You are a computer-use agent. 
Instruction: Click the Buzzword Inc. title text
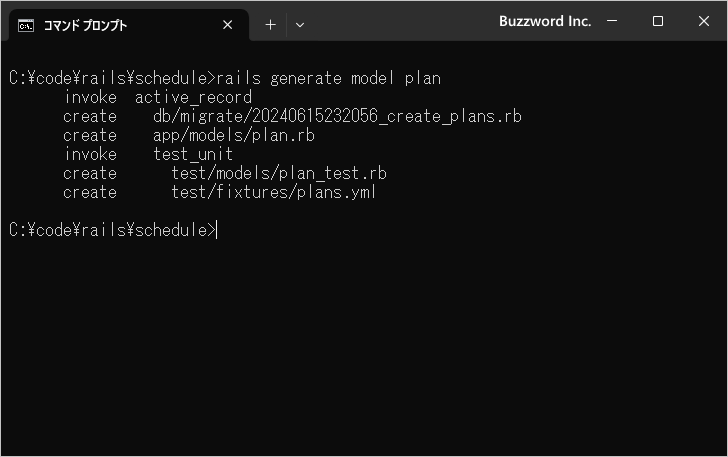[x=545, y=21]
